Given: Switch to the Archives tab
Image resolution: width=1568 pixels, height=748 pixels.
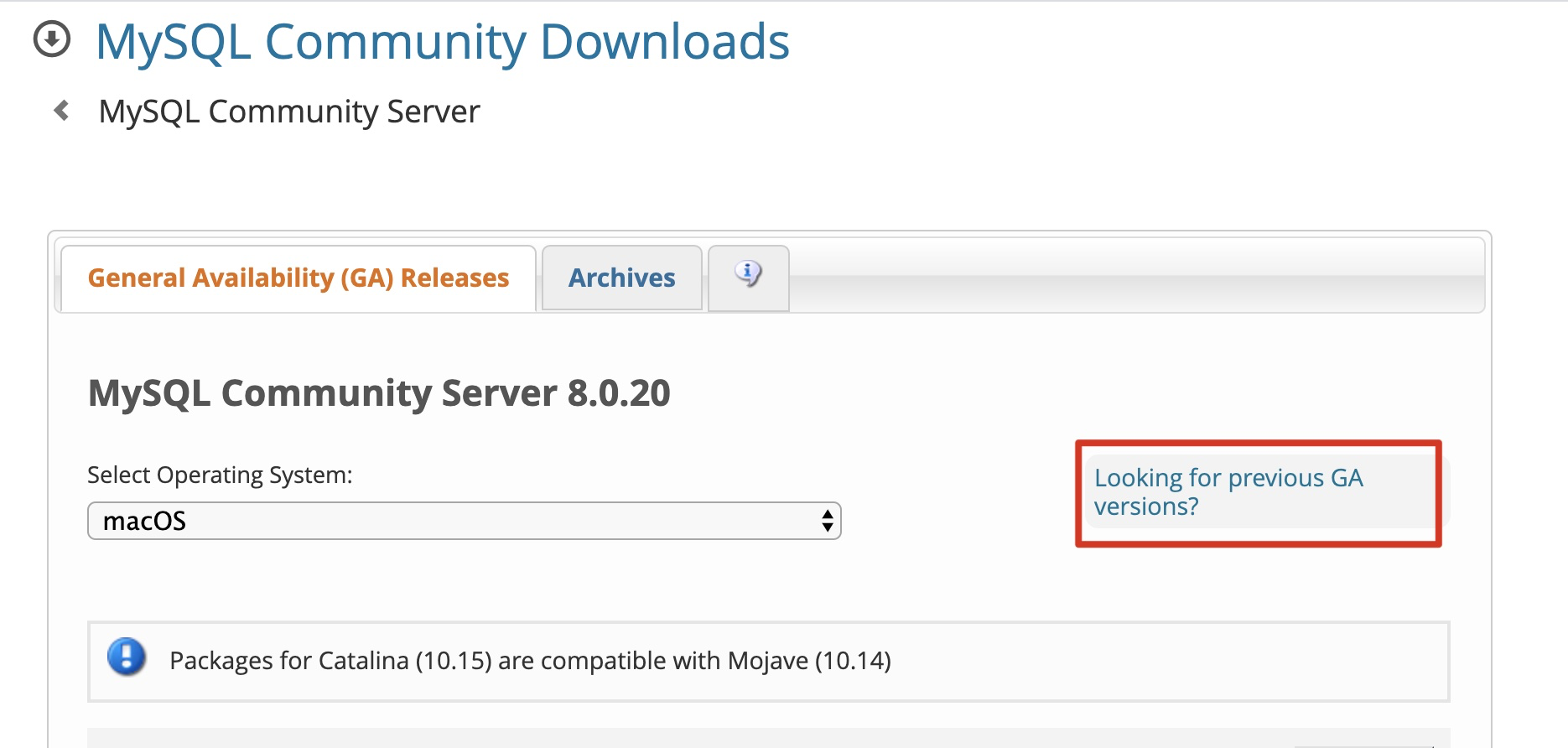Looking at the screenshot, I should pyautogui.click(x=621, y=278).
